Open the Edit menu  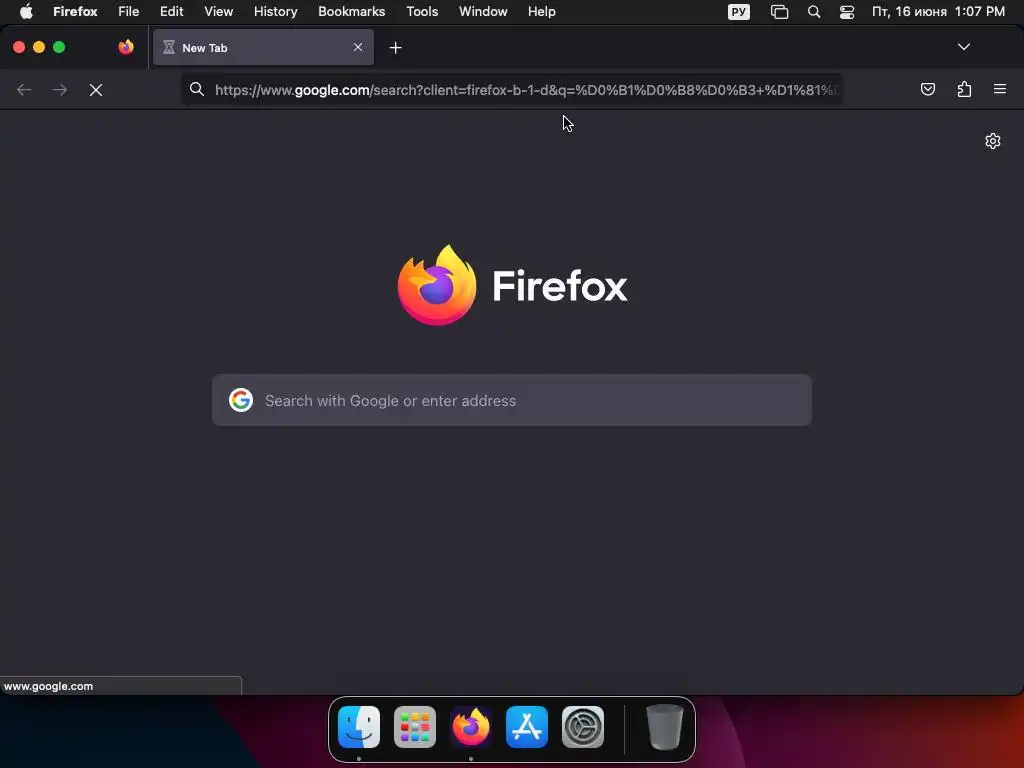(x=172, y=12)
